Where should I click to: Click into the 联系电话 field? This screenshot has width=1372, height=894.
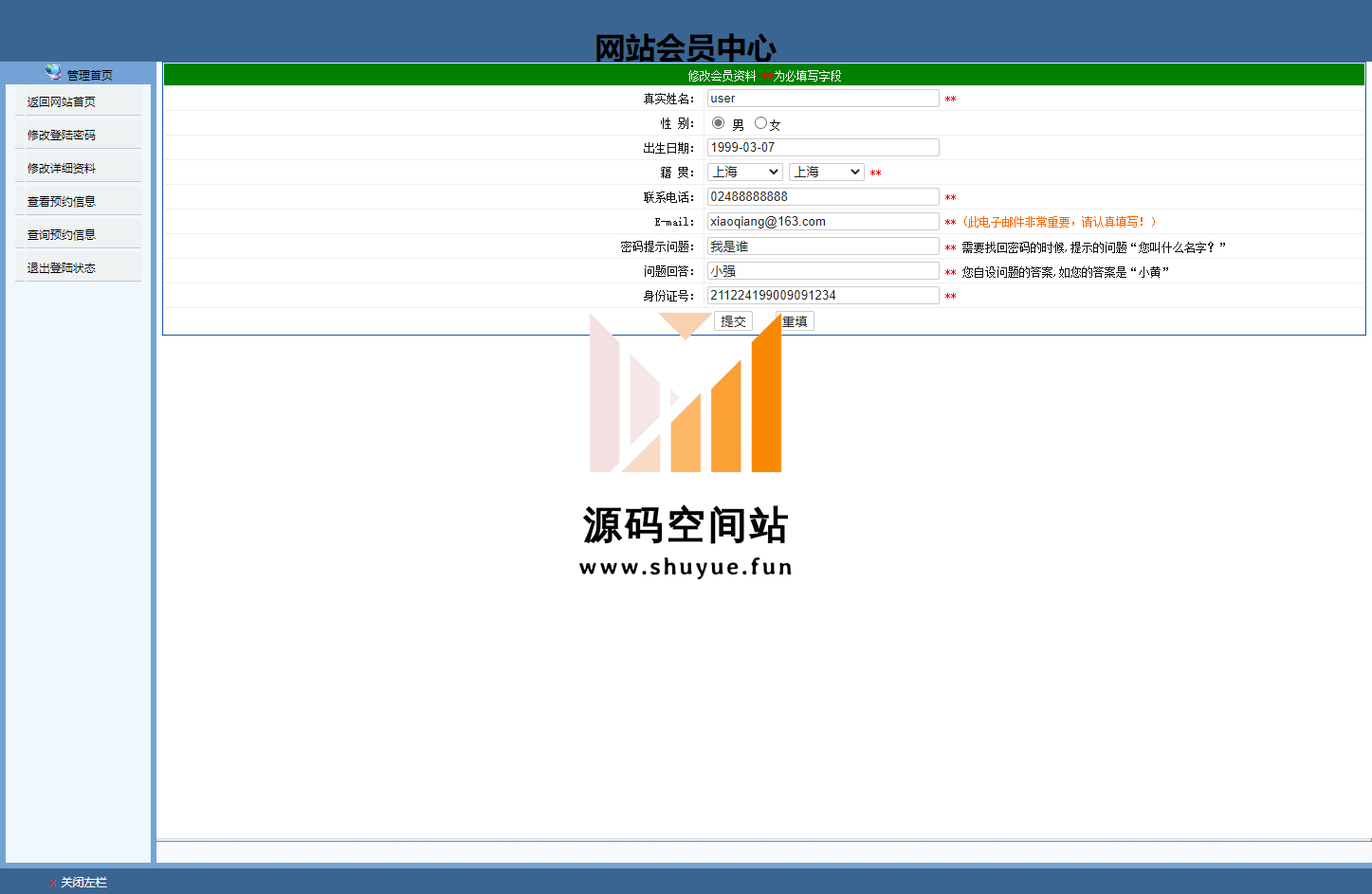pyautogui.click(x=822, y=197)
